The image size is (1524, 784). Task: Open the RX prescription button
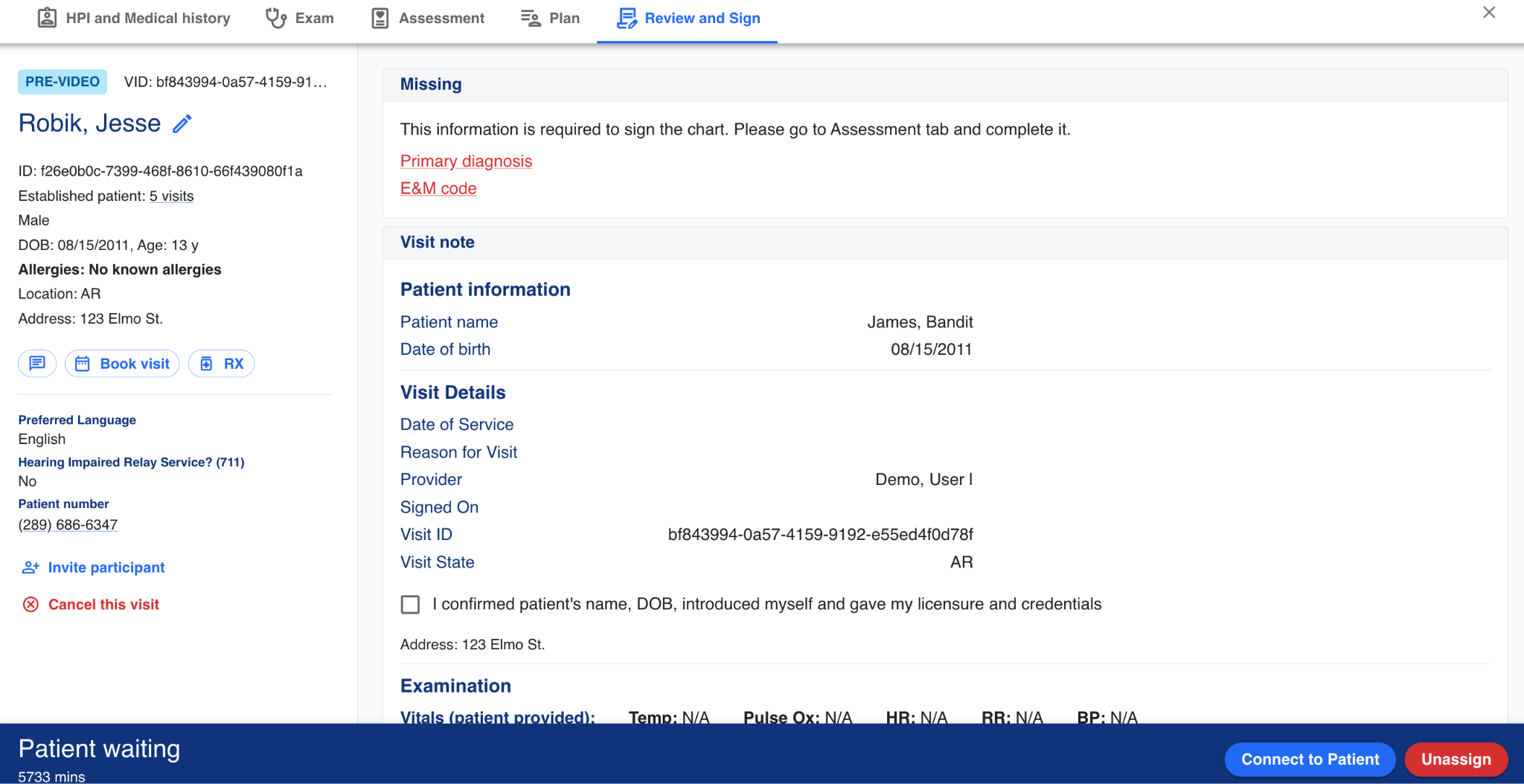222,364
